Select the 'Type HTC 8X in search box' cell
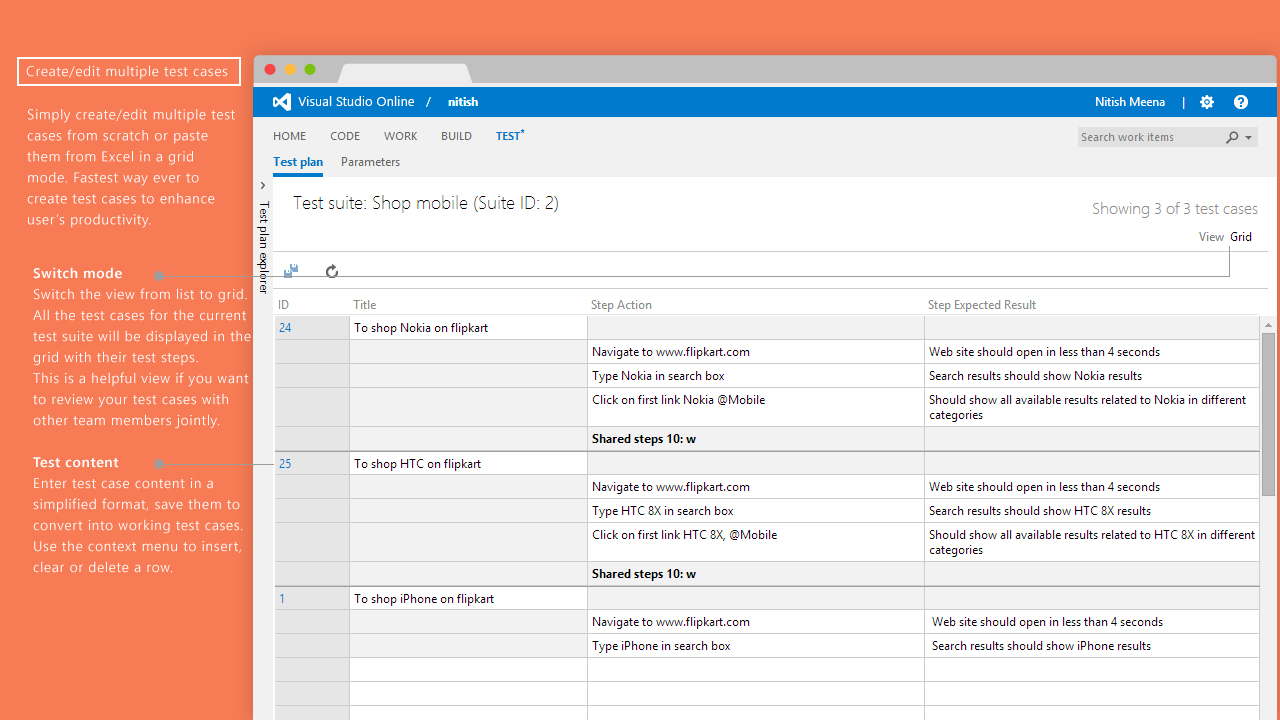The width and height of the screenshot is (1280, 720). [756, 511]
